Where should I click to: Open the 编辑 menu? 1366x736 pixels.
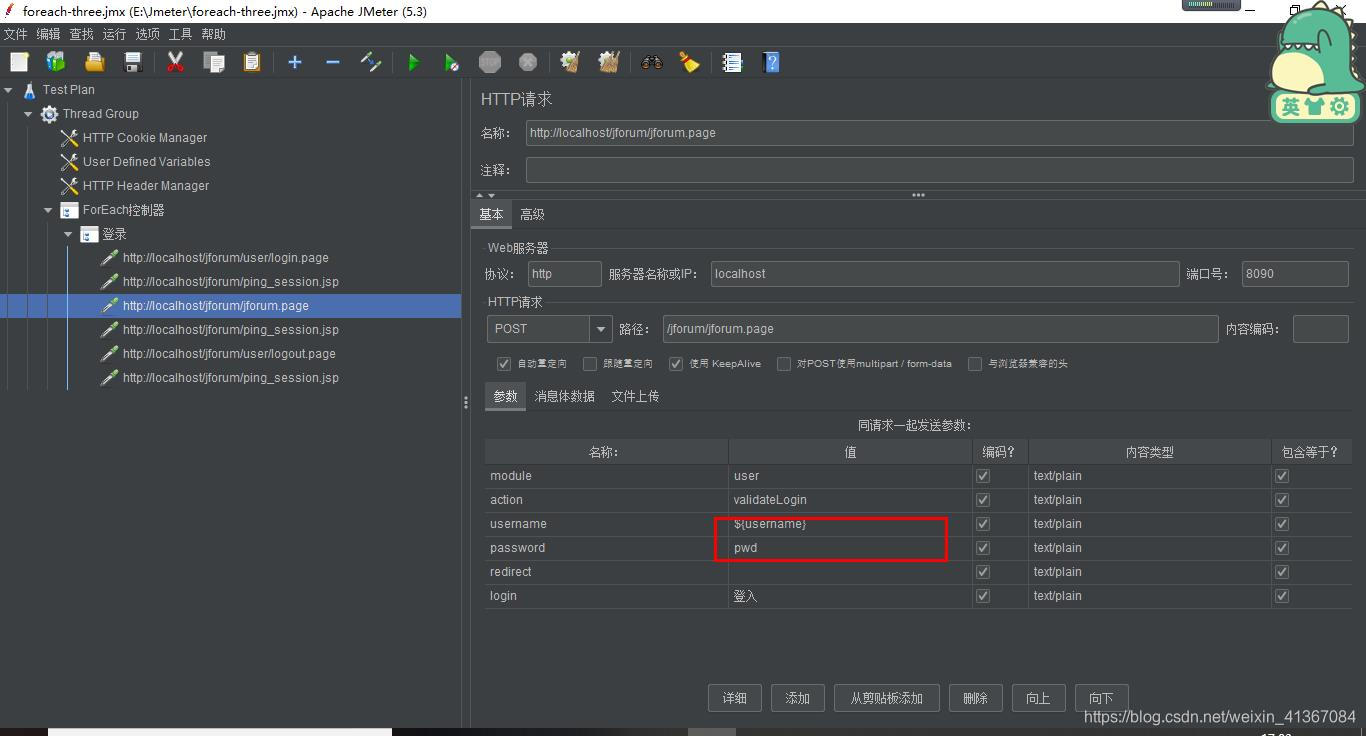[48, 34]
